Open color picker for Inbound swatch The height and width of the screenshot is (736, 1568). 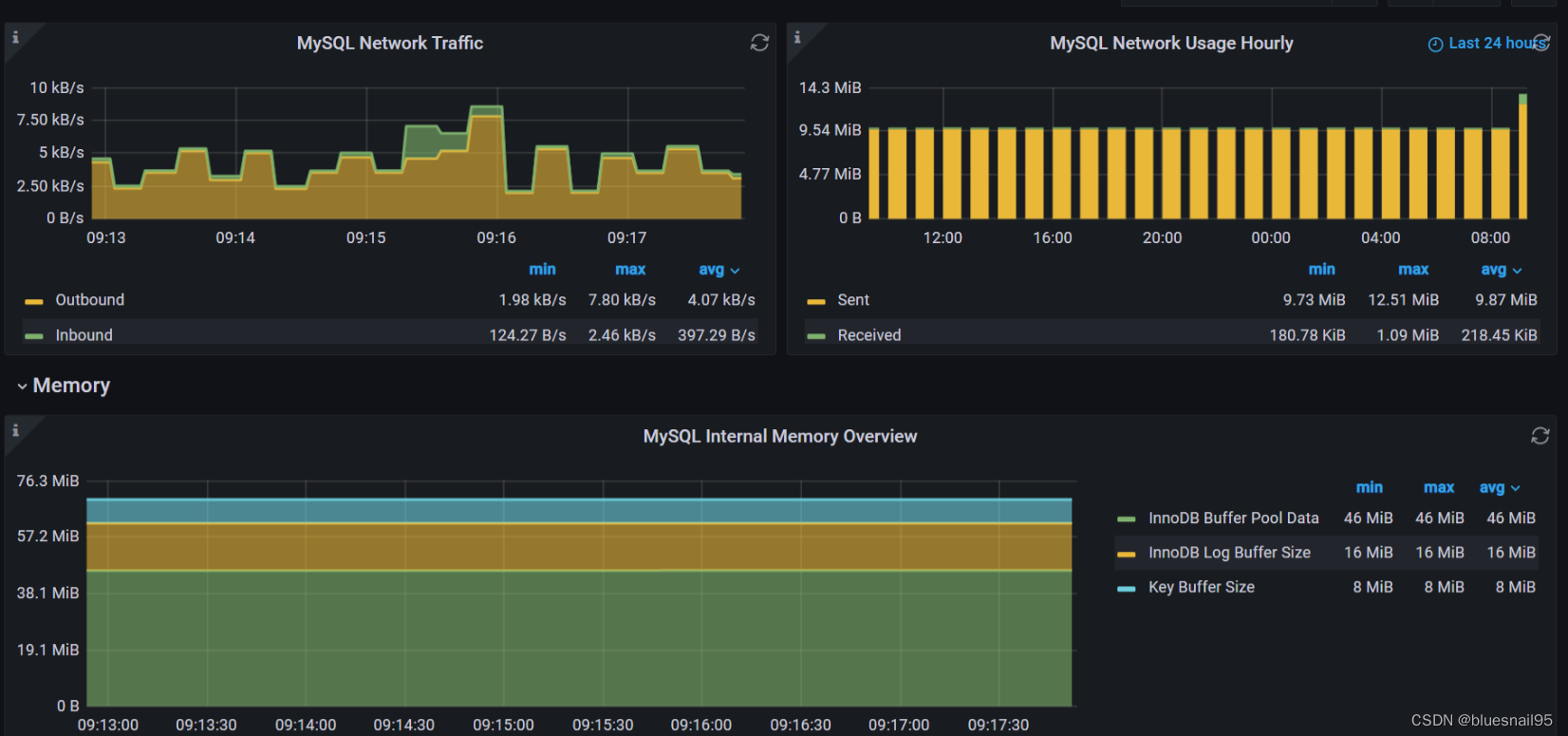point(34,336)
